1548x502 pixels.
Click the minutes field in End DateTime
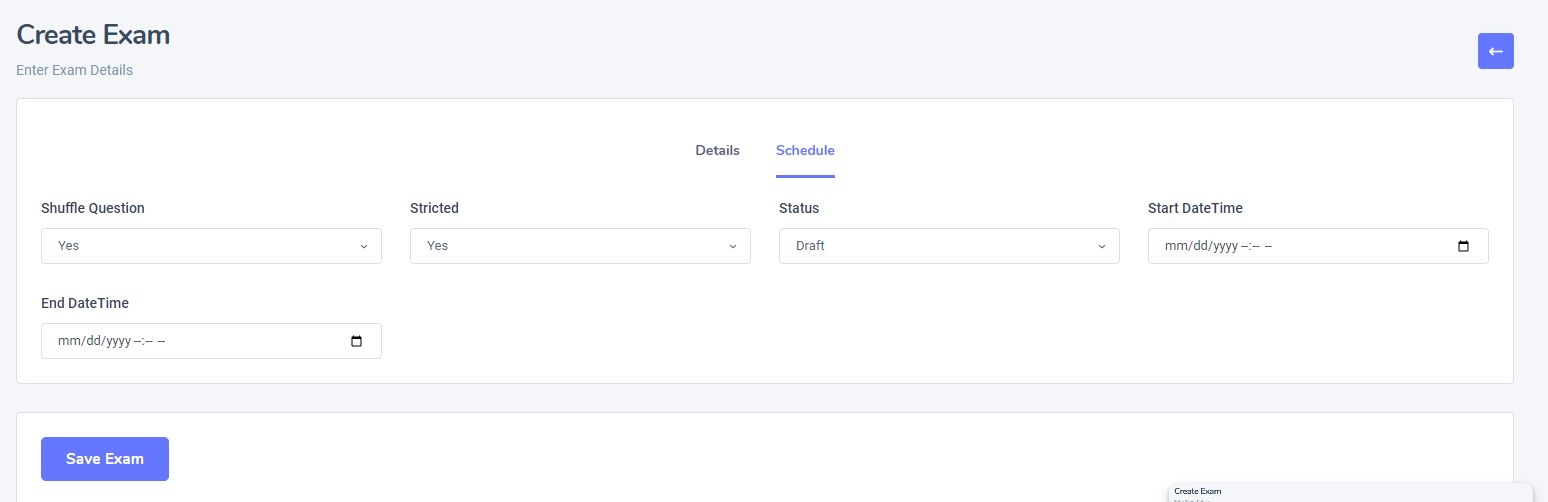149,341
